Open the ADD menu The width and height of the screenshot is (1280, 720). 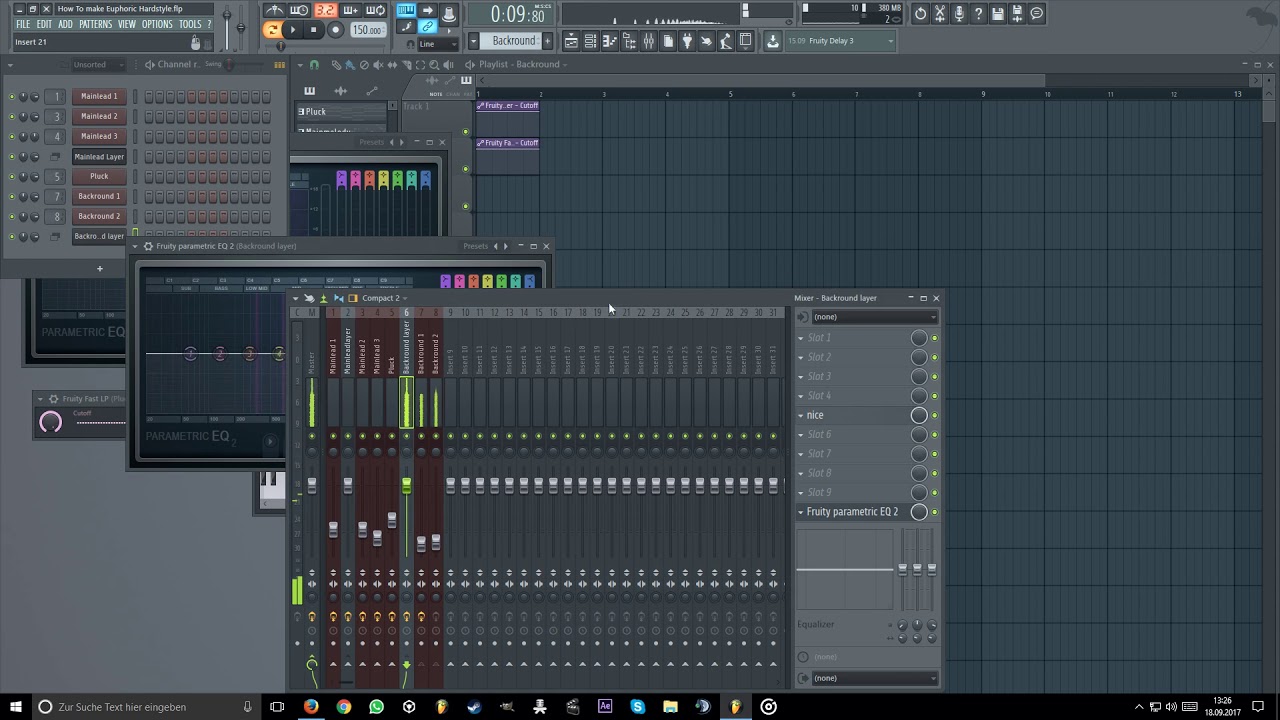[x=65, y=24]
